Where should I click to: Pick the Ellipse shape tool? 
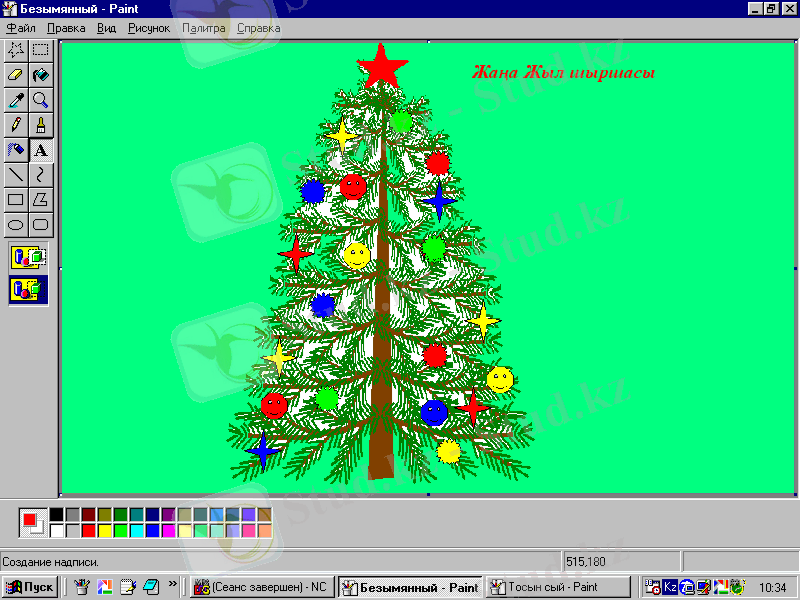point(16,225)
